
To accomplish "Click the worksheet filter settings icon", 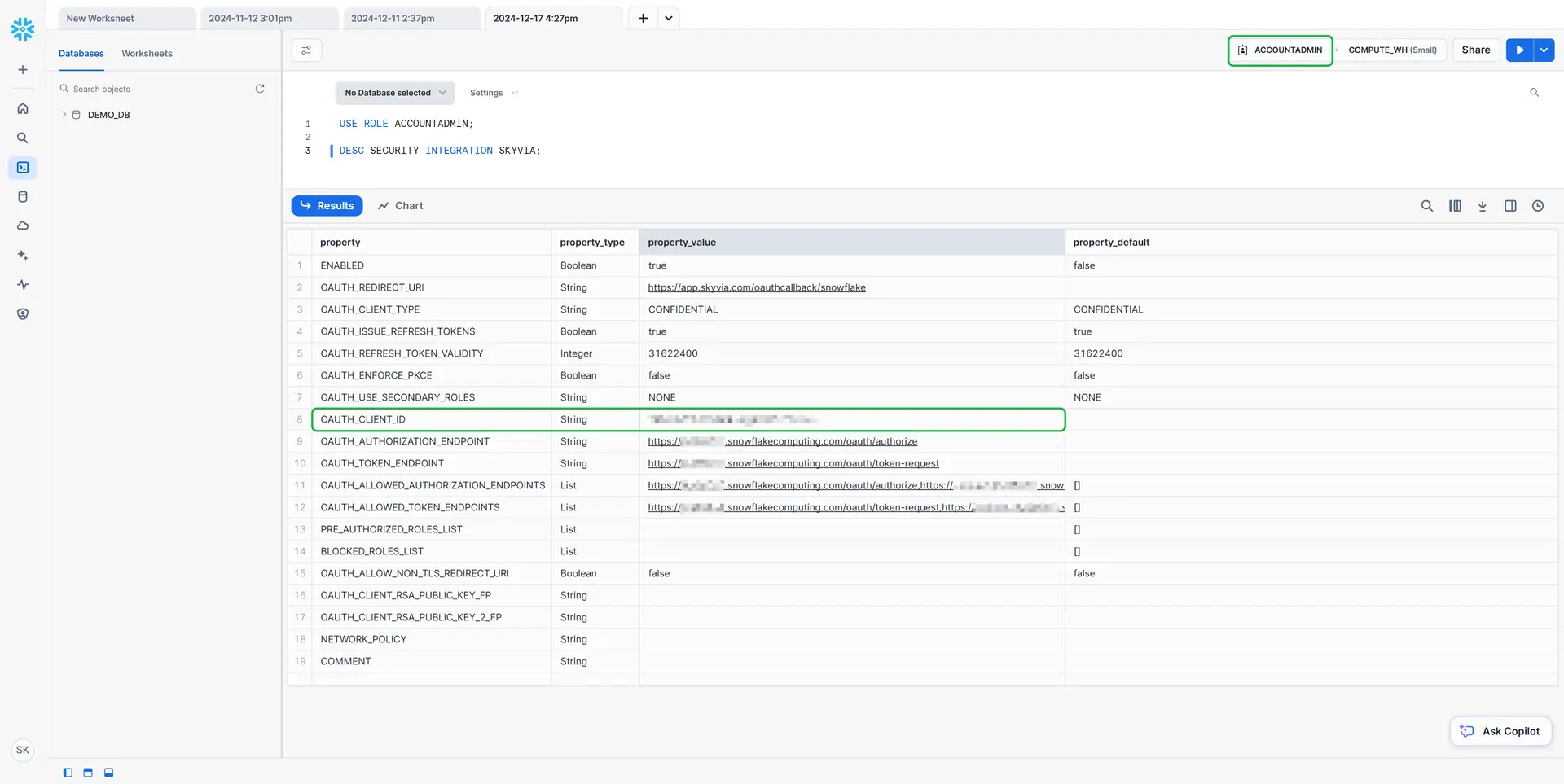I will [x=306, y=50].
